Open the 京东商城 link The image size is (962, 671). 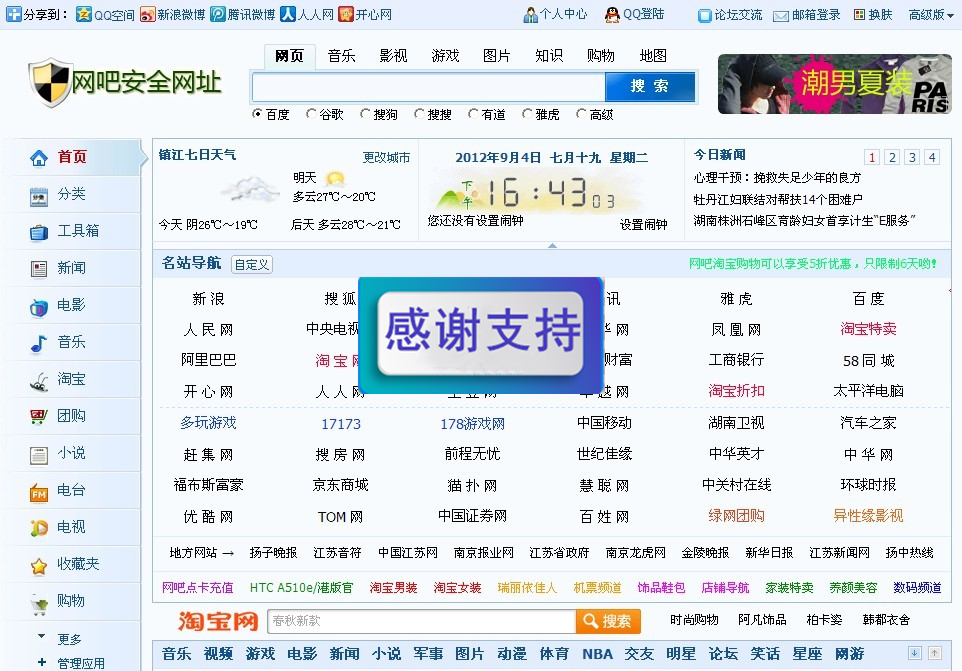pos(341,485)
